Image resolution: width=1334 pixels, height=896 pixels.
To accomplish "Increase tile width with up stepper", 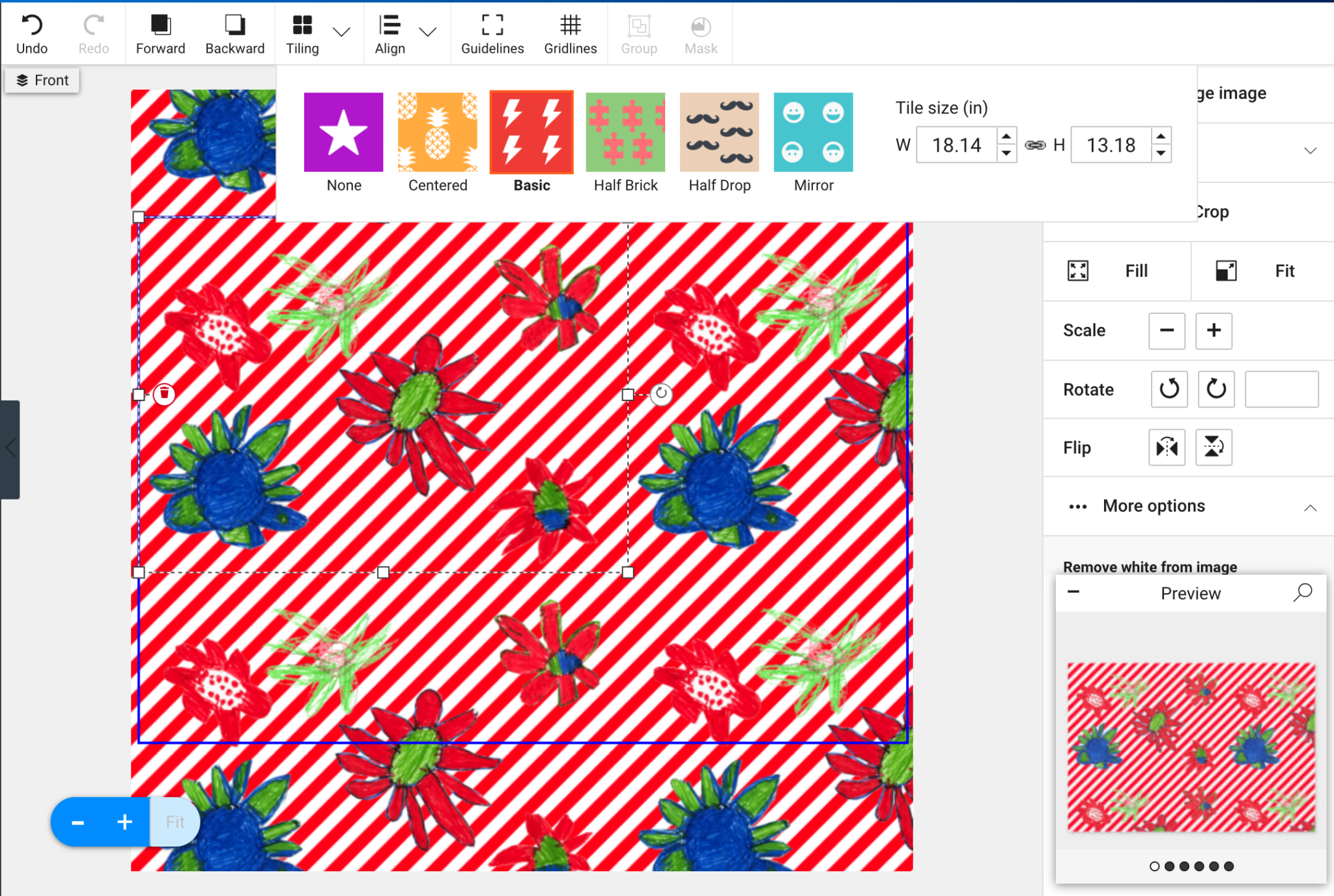I will [1006, 137].
